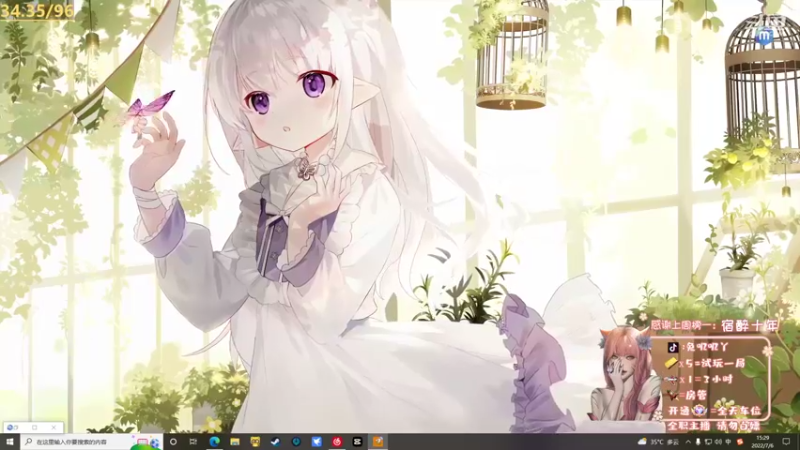Click the 34.35/96 counter text
800x450 pixels.
(x=37, y=11)
